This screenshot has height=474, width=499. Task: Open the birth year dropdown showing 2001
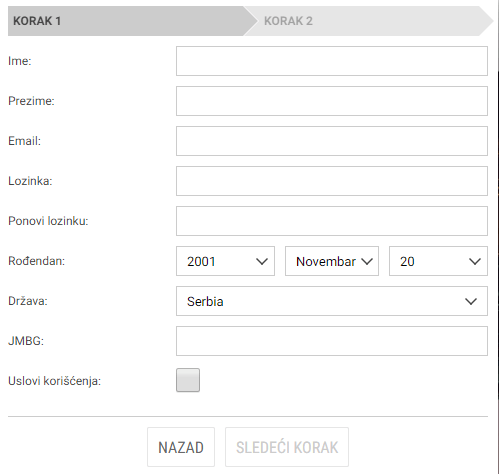point(225,261)
